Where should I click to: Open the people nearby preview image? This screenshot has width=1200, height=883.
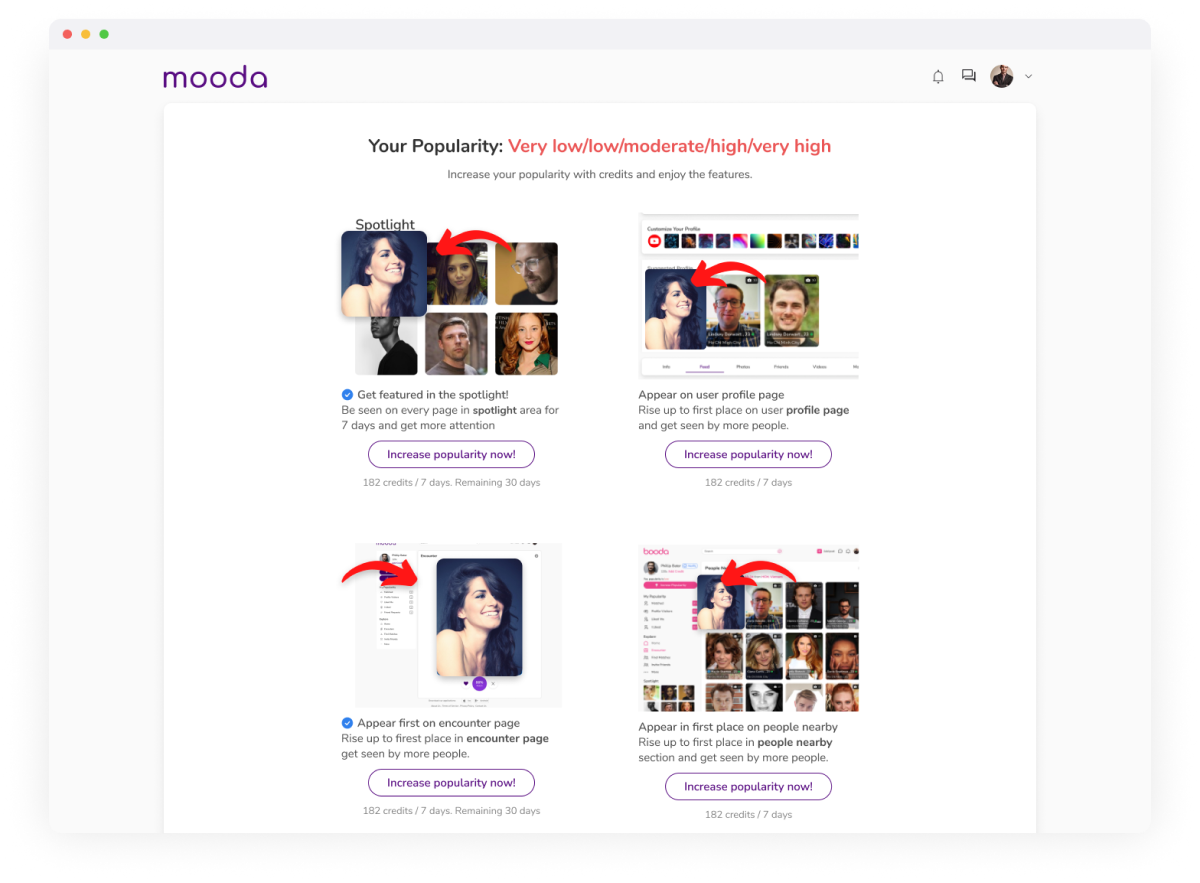click(x=748, y=628)
